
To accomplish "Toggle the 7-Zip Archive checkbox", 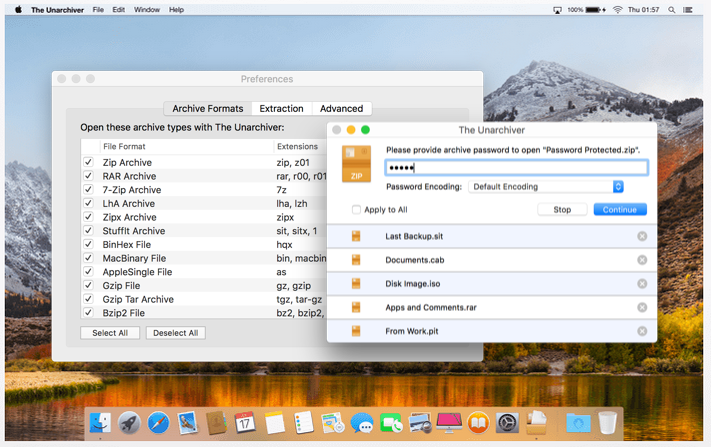I will 88,189.
